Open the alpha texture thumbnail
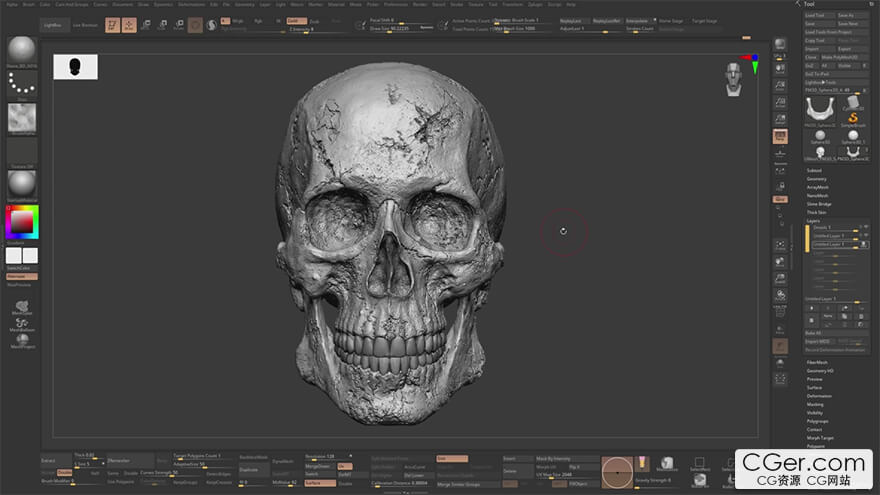This screenshot has width=880, height=495. [22, 117]
